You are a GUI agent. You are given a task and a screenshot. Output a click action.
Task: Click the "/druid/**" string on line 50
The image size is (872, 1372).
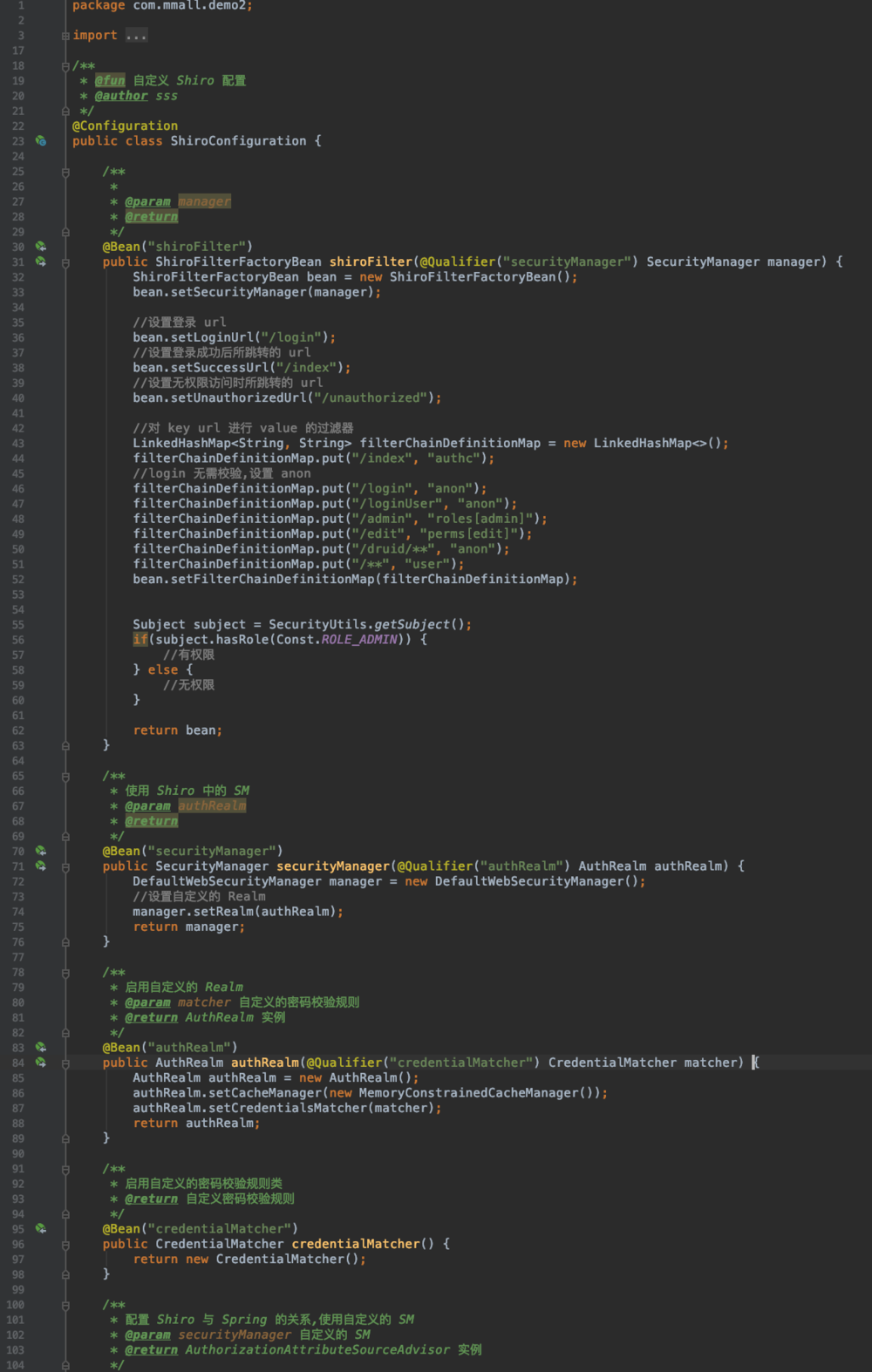point(393,549)
